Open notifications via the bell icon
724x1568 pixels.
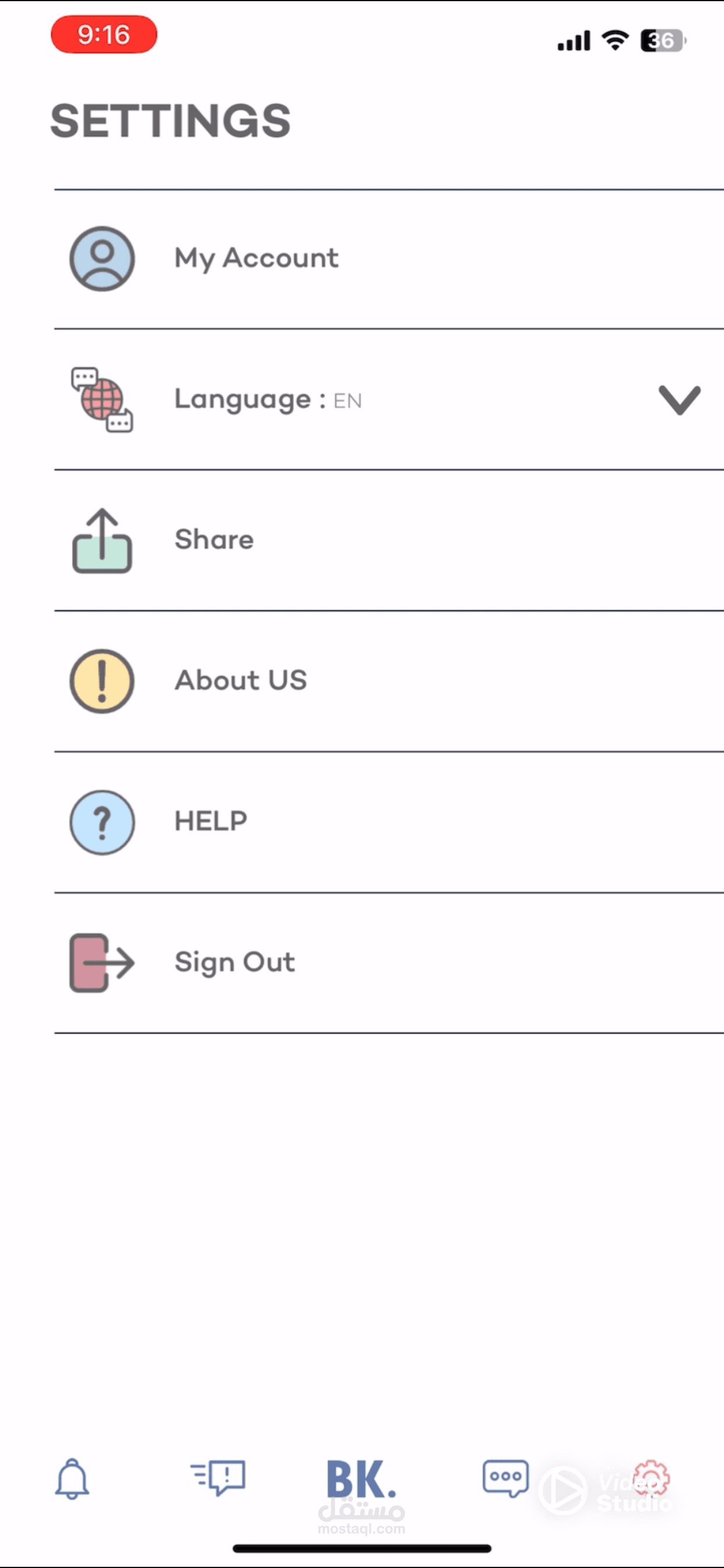[x=72, y=1478]
